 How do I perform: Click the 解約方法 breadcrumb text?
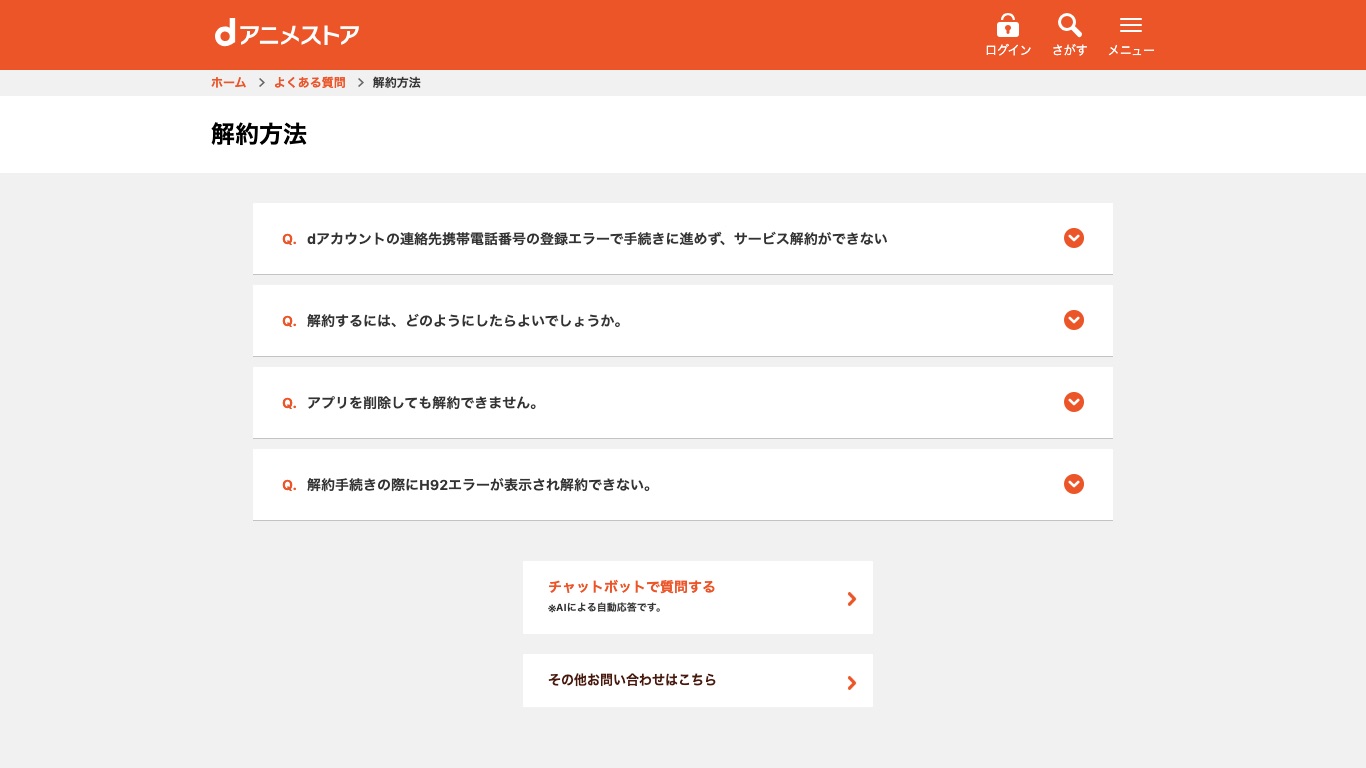(x=396, y=83)
